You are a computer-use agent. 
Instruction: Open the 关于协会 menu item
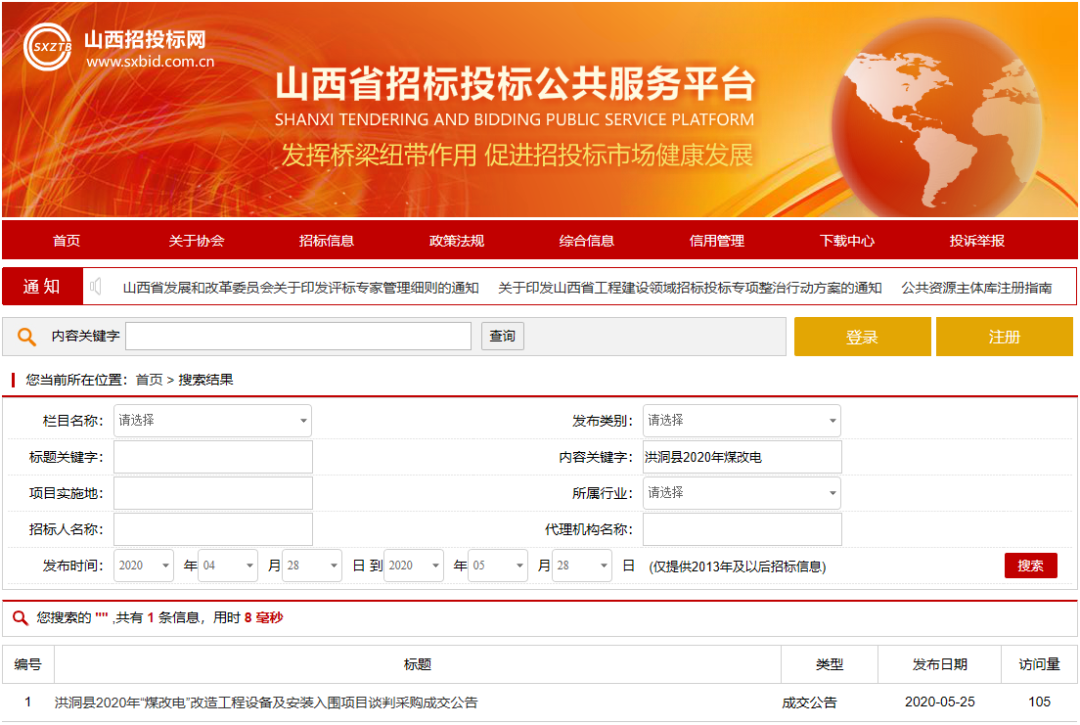click(196, 240)
